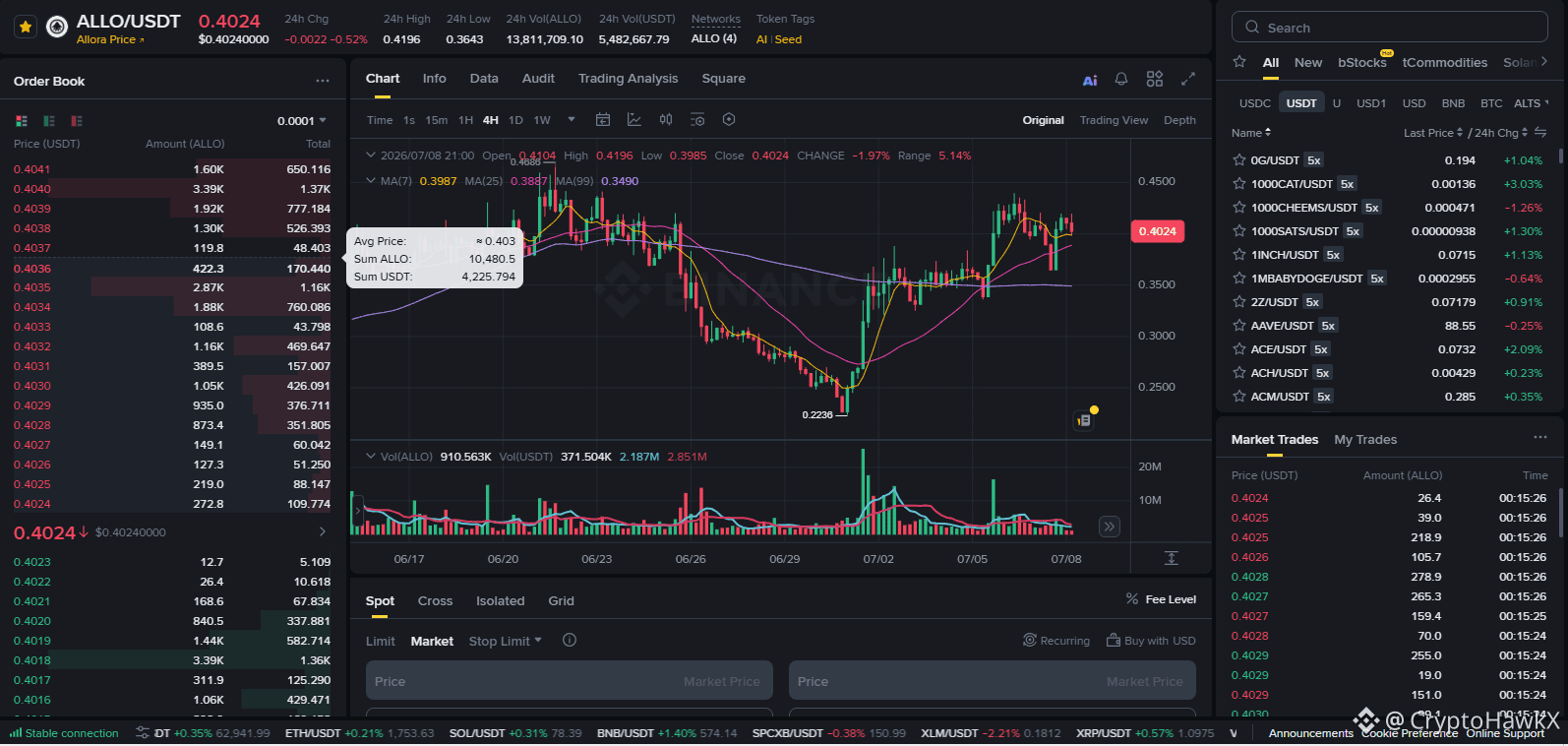The image size is (1568, 746).
Task: Open the Stop Limit dropdown
Action: (505, 642)
